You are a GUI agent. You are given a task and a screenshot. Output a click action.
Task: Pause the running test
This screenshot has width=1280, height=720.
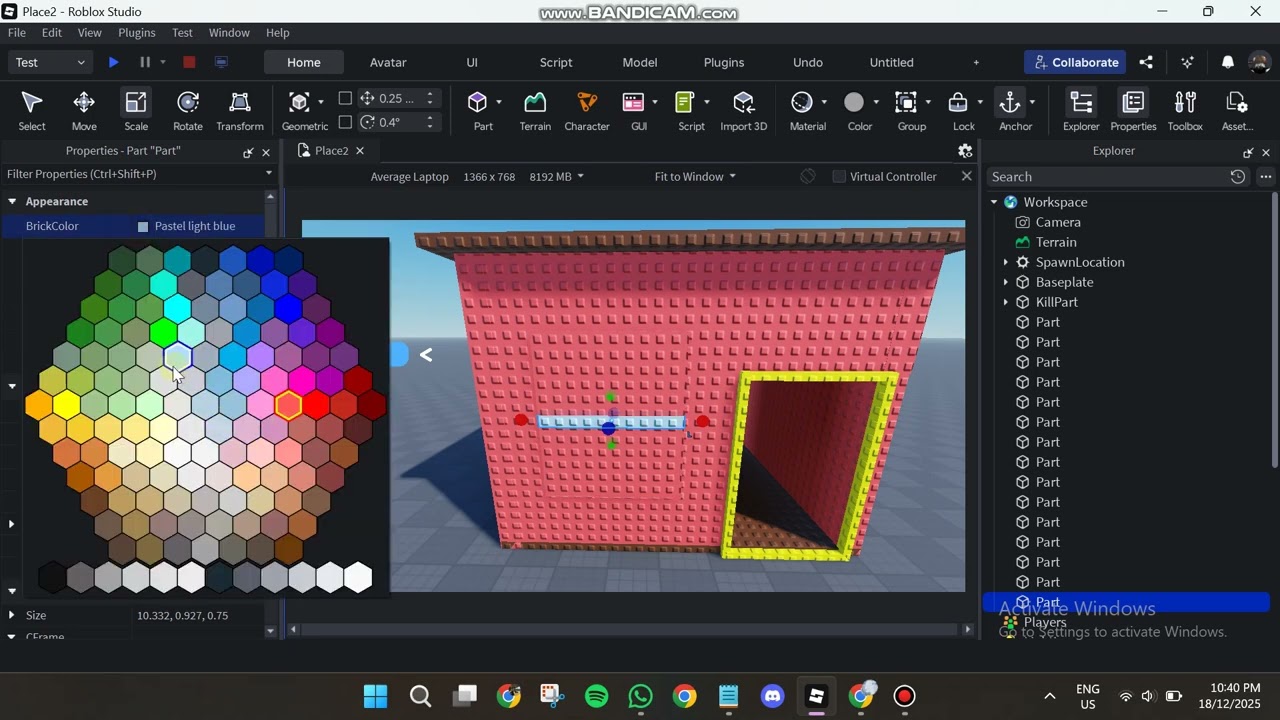(145, 62)
